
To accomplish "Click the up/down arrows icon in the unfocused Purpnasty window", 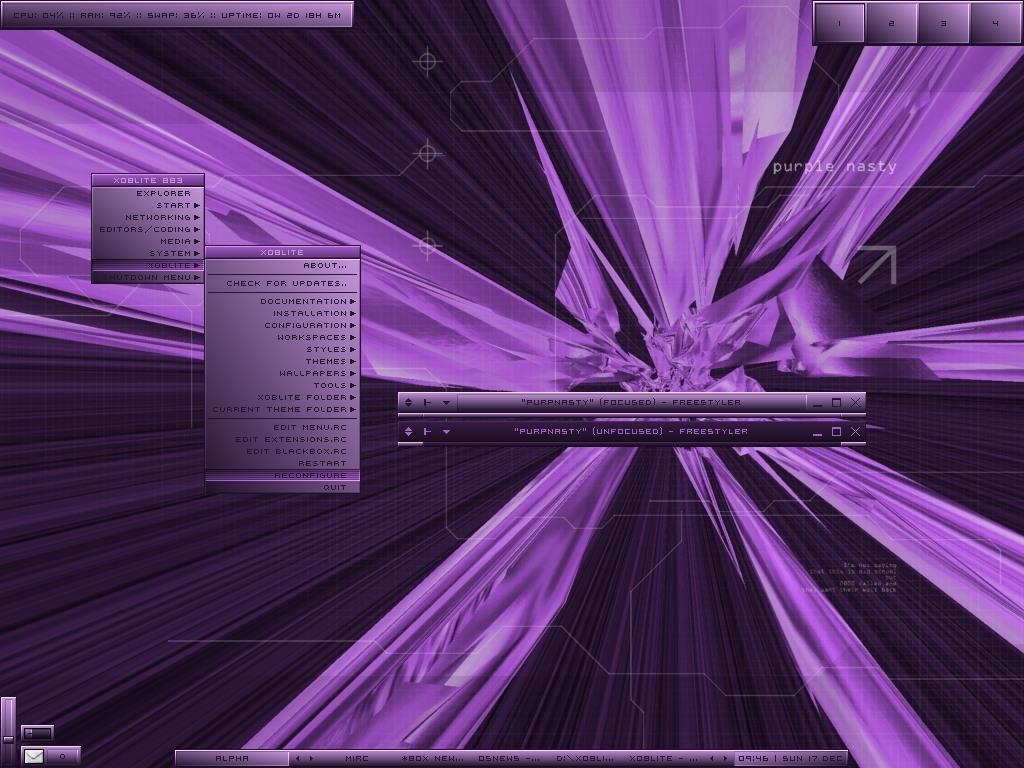I will 409,431.
